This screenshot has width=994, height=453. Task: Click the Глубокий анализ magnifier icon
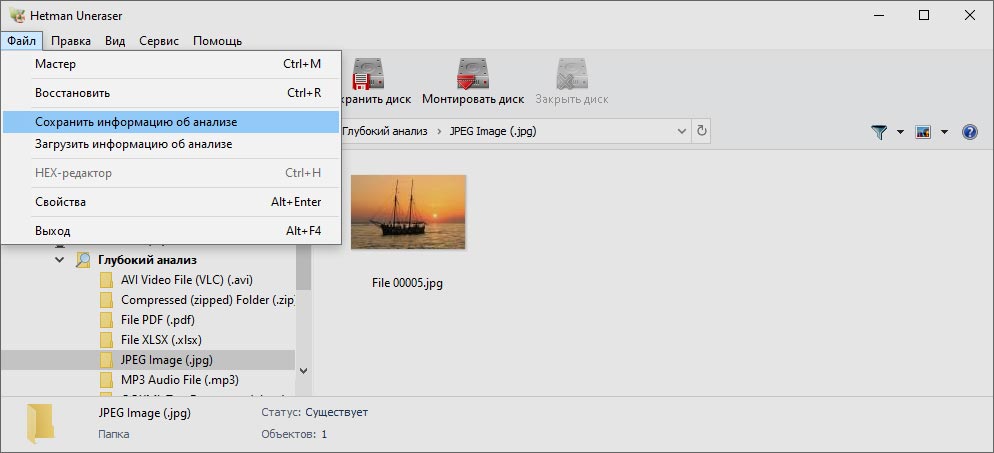[83, 260]
